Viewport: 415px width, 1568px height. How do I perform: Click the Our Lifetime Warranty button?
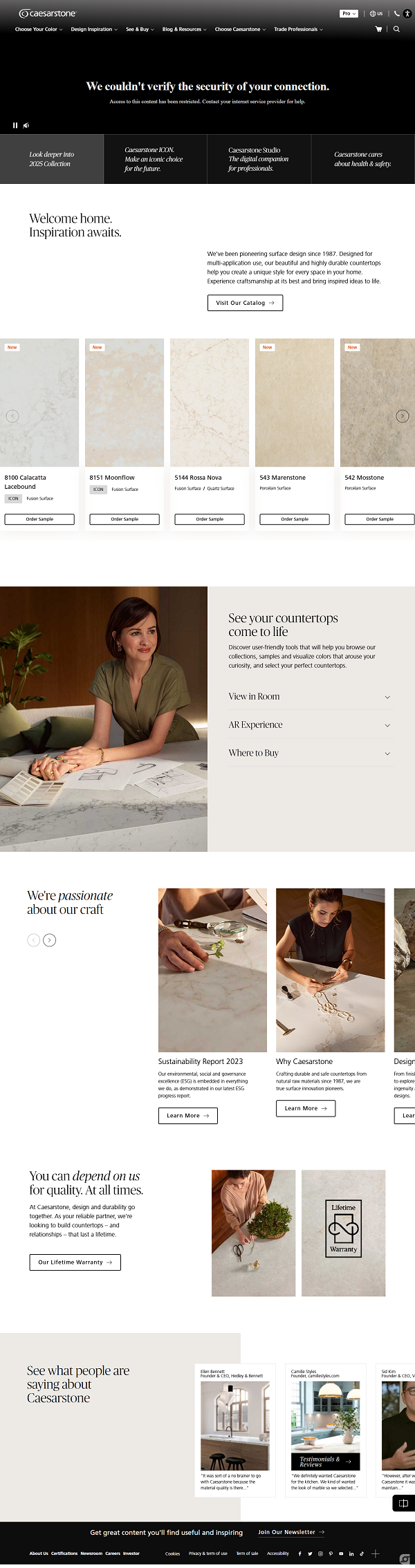(x=75, y=1262)
